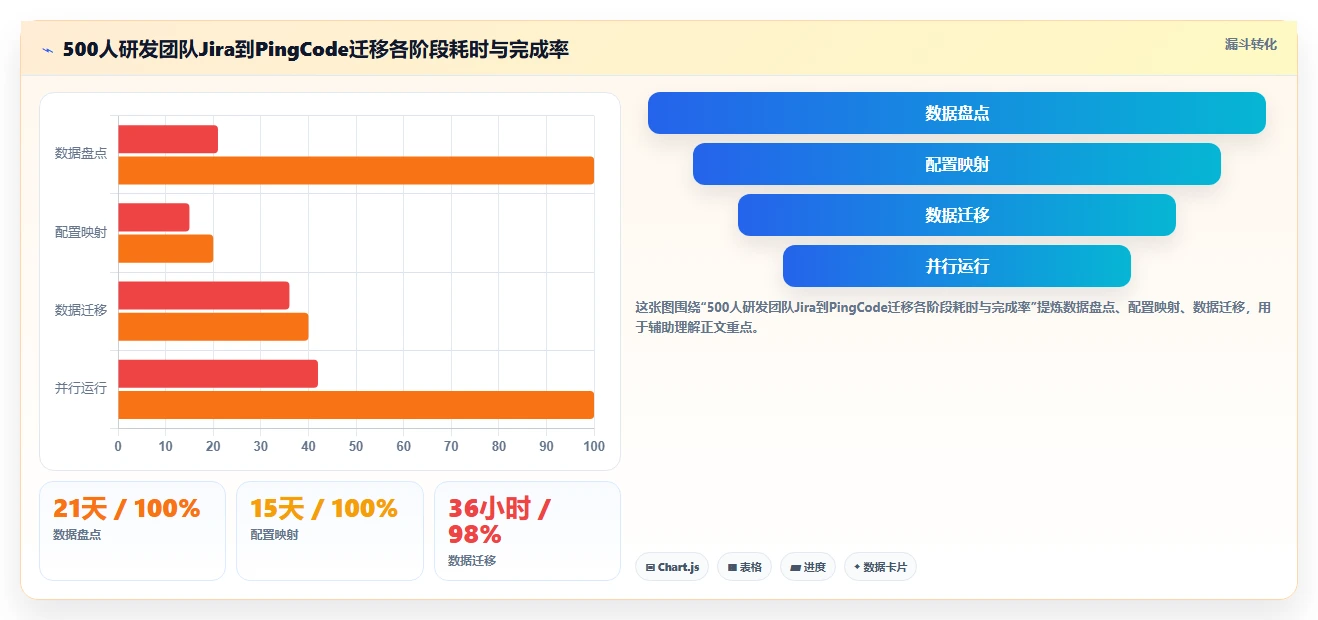Click the orange bar for 并行运行

coord(356,404)
